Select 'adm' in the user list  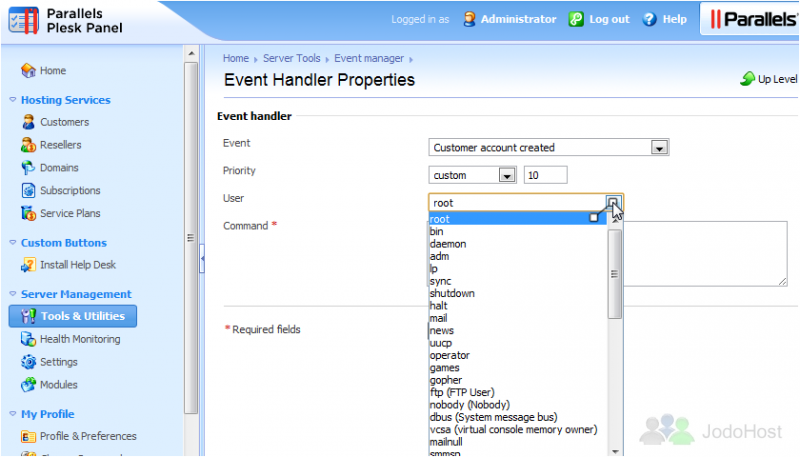tap(518, 256)
